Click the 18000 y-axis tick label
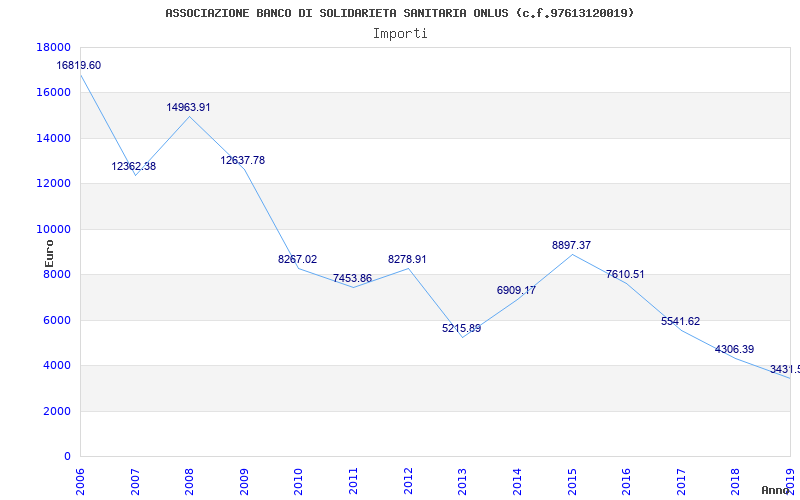800x500 pixels. (x=54, y=47)
